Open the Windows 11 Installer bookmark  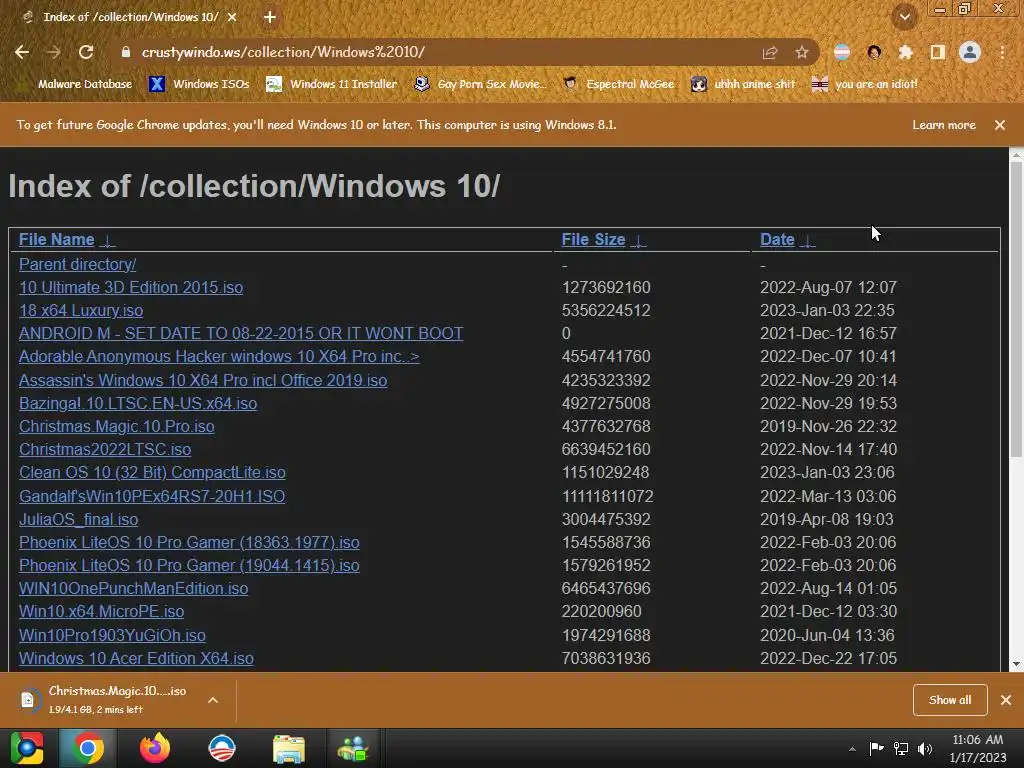click(x=332, y=84)
